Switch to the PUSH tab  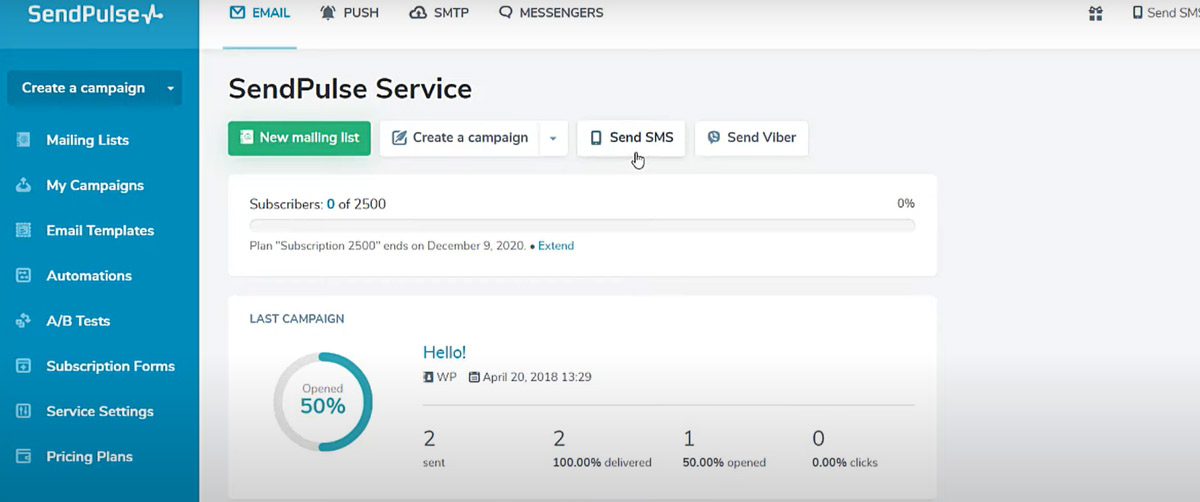[x=349, y=14]
